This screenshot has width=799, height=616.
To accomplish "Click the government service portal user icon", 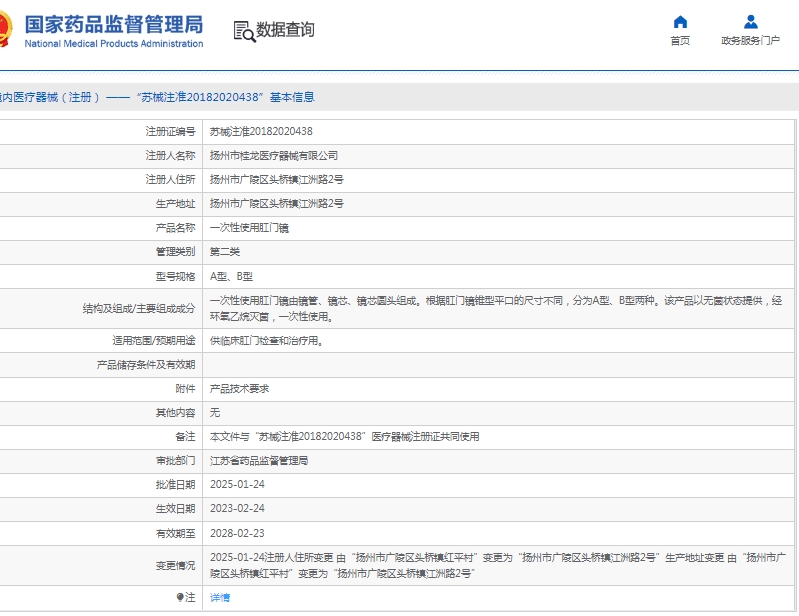I will click(x=751, y=22).
